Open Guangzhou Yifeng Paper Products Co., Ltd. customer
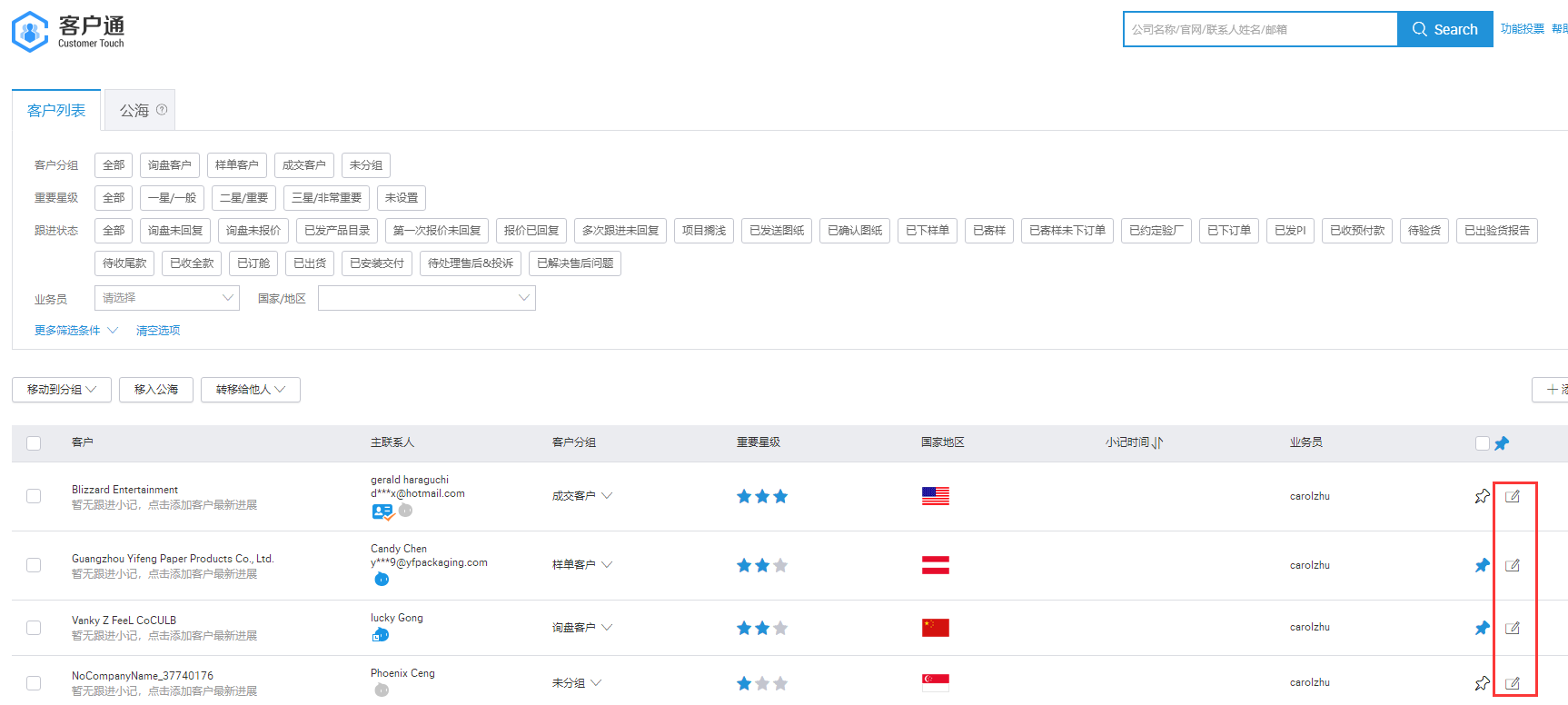1568x705 pixels. tap(173, 559)
